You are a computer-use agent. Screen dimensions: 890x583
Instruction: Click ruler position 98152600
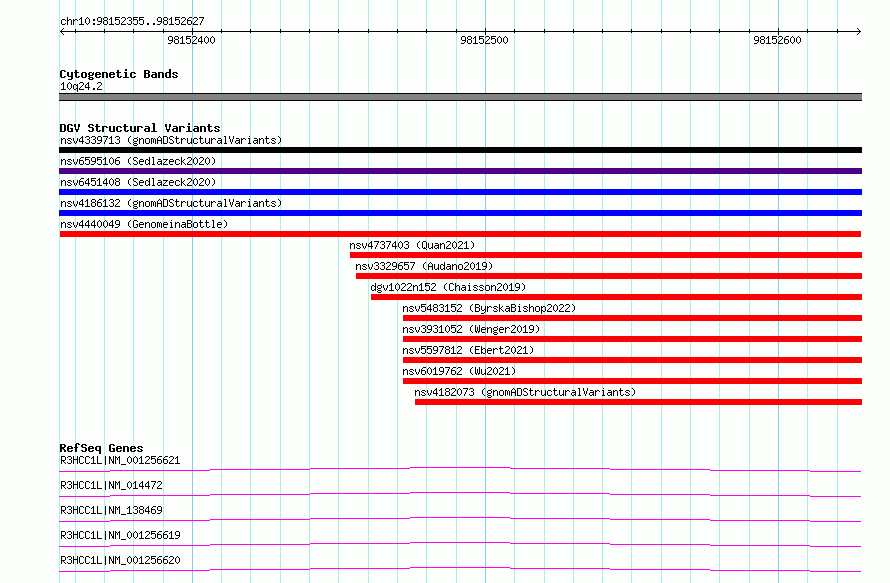click(777, 40)
